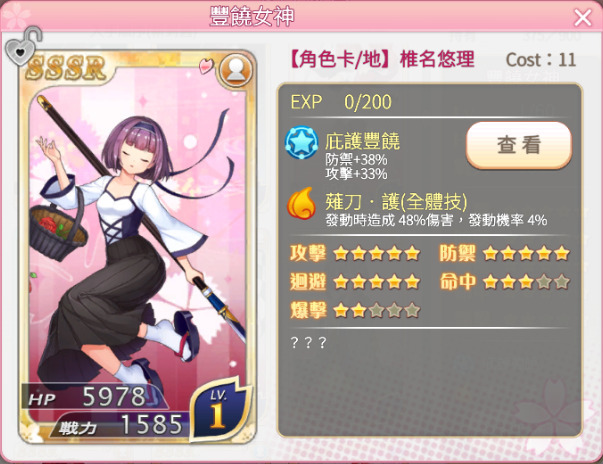Click the profile avatar icon on card
Image resolution: width=603 pixels, height=464 pixels.
235,71
